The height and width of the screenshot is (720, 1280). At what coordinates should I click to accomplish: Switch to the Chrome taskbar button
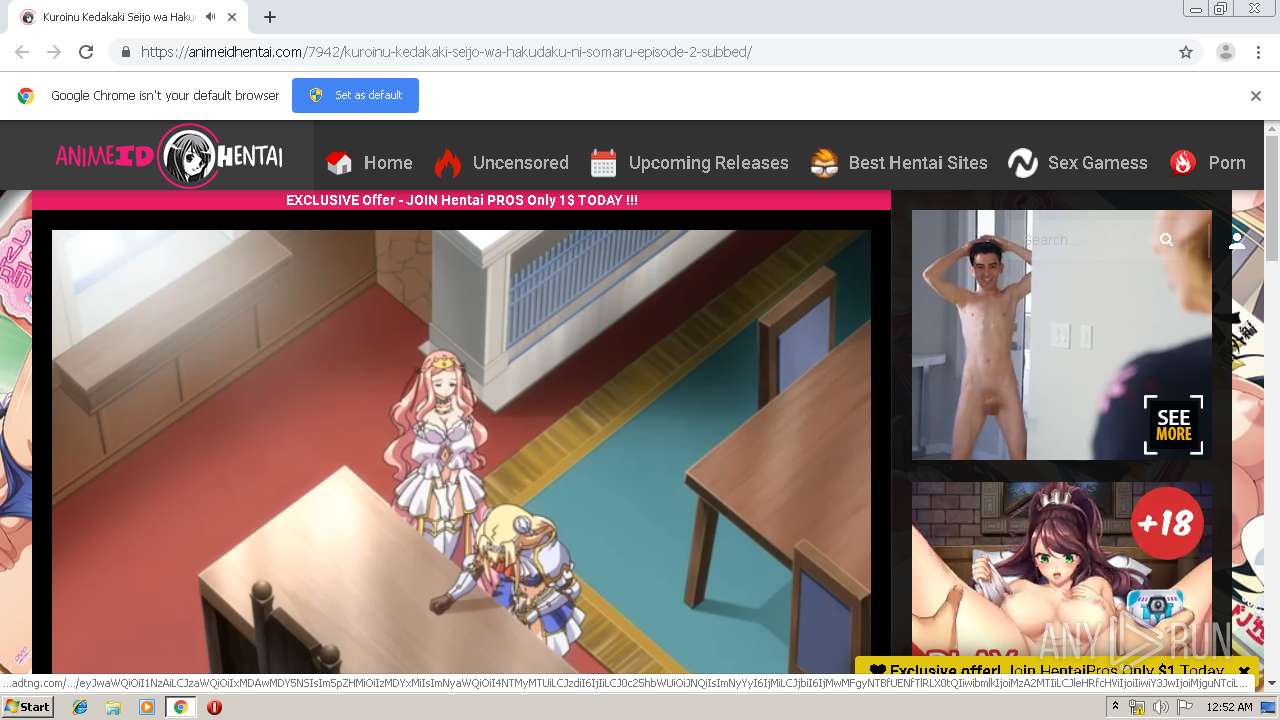[180, 707]
